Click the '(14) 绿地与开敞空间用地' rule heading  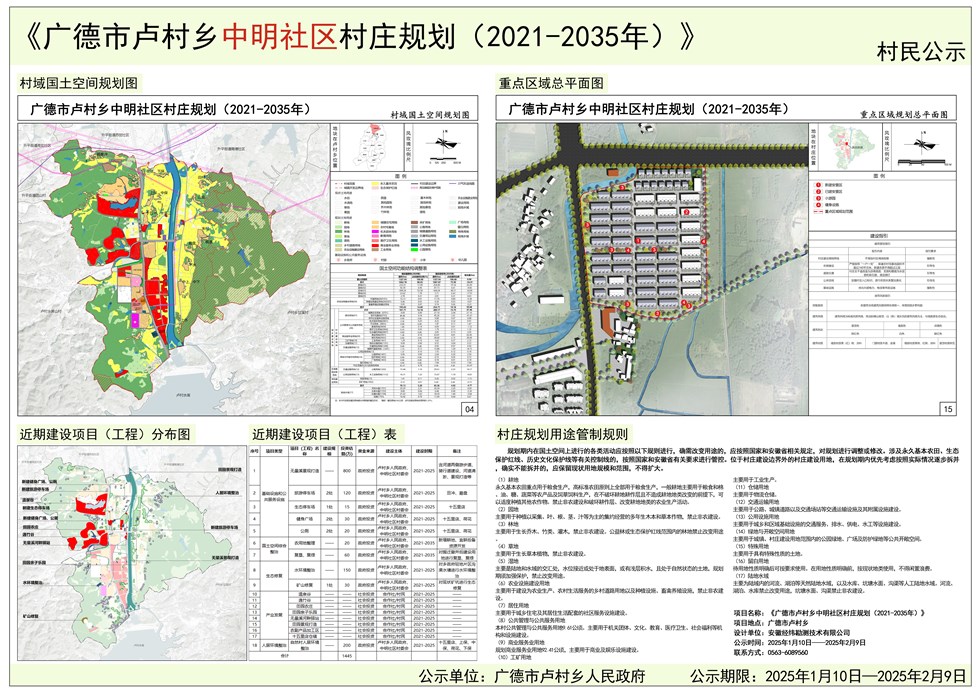click(x=763, y=532)
